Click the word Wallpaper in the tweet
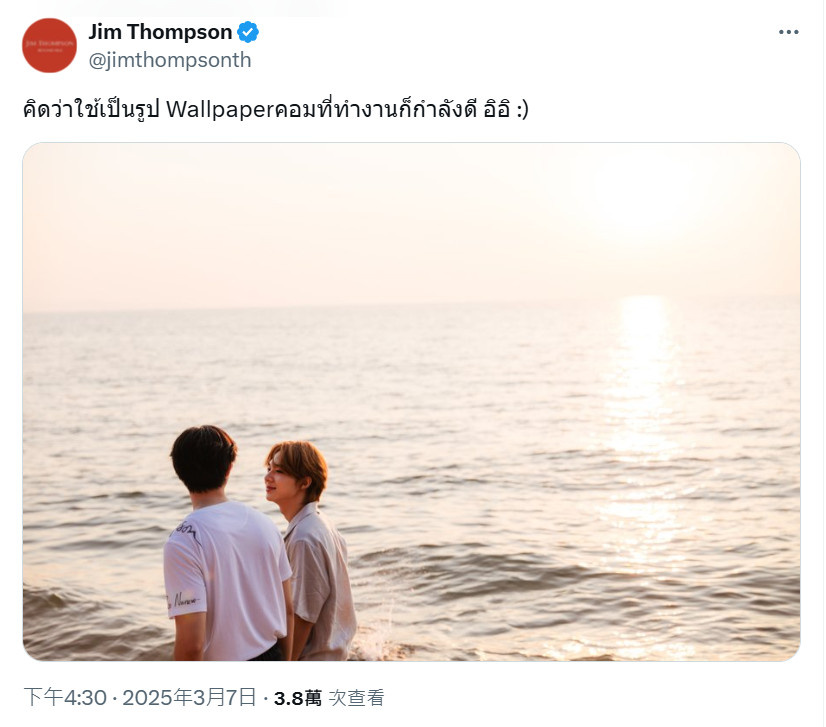The width and height of the screenshot is (826, 727). tap(221, 110)
